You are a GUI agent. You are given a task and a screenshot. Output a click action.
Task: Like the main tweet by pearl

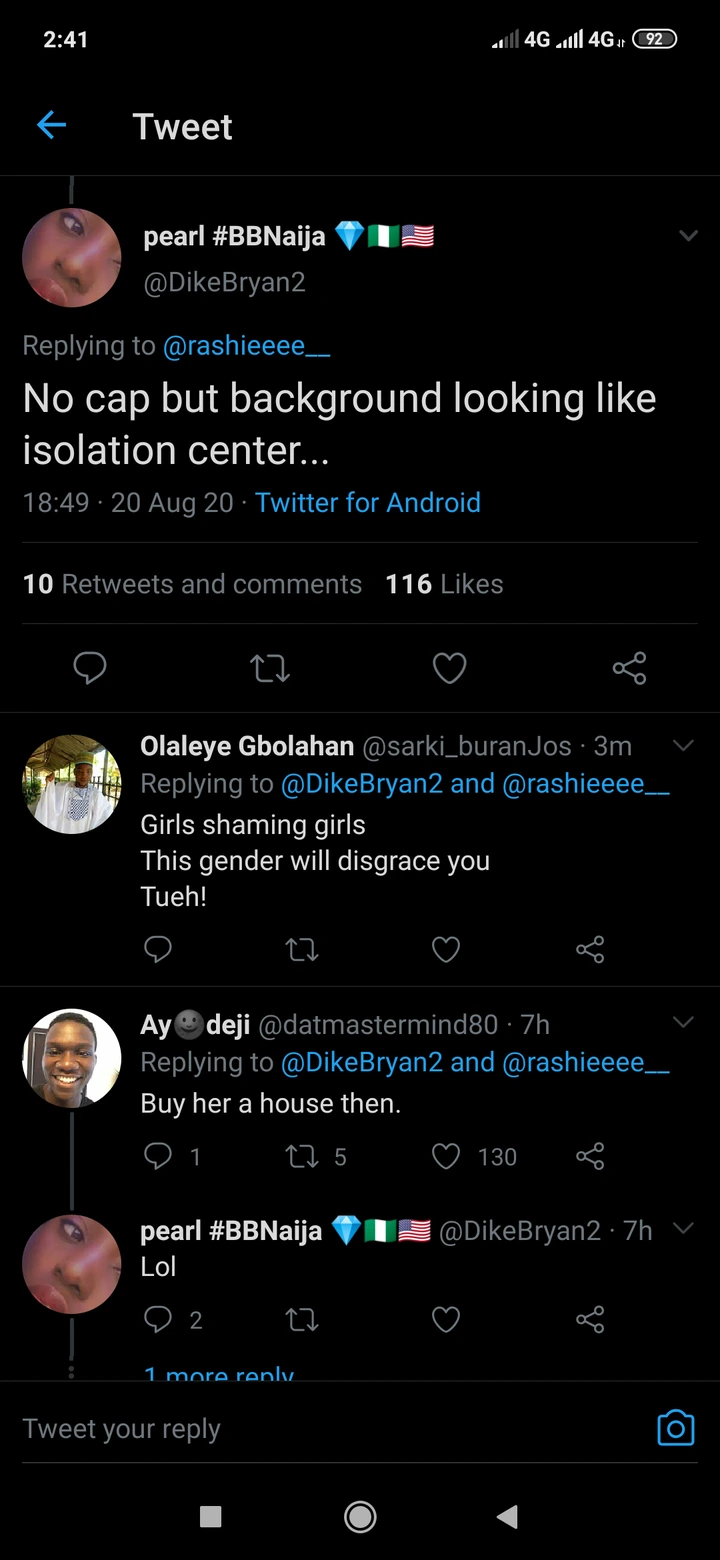pos(449,667)
